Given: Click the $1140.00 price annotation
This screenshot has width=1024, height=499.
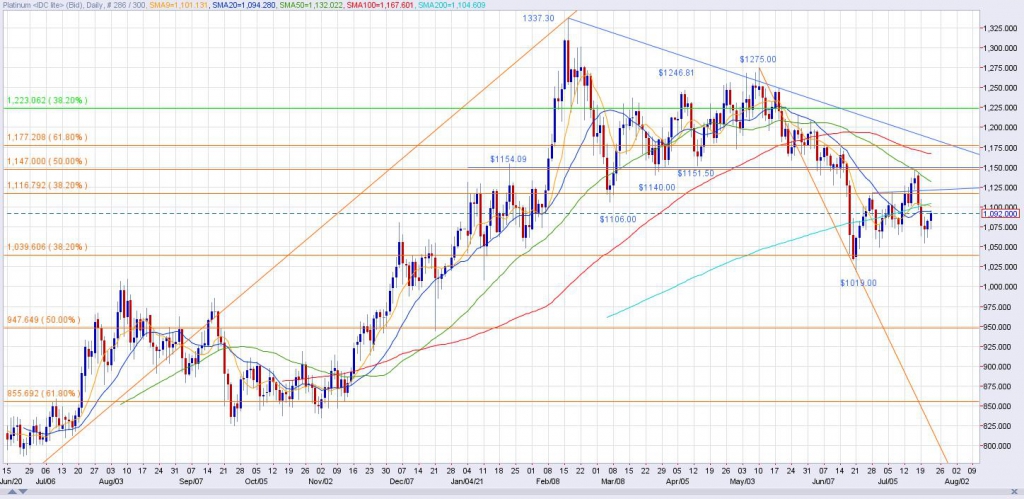Looking at the screenshot, I should (657, 187).
